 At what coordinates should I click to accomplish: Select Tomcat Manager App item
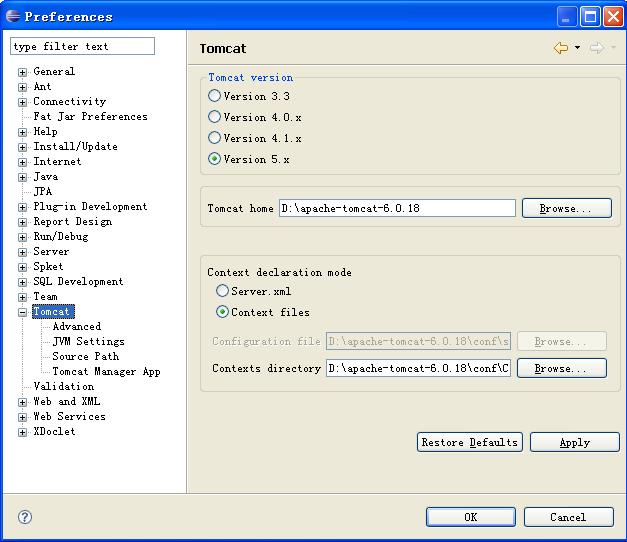click(x=106, y=371)
